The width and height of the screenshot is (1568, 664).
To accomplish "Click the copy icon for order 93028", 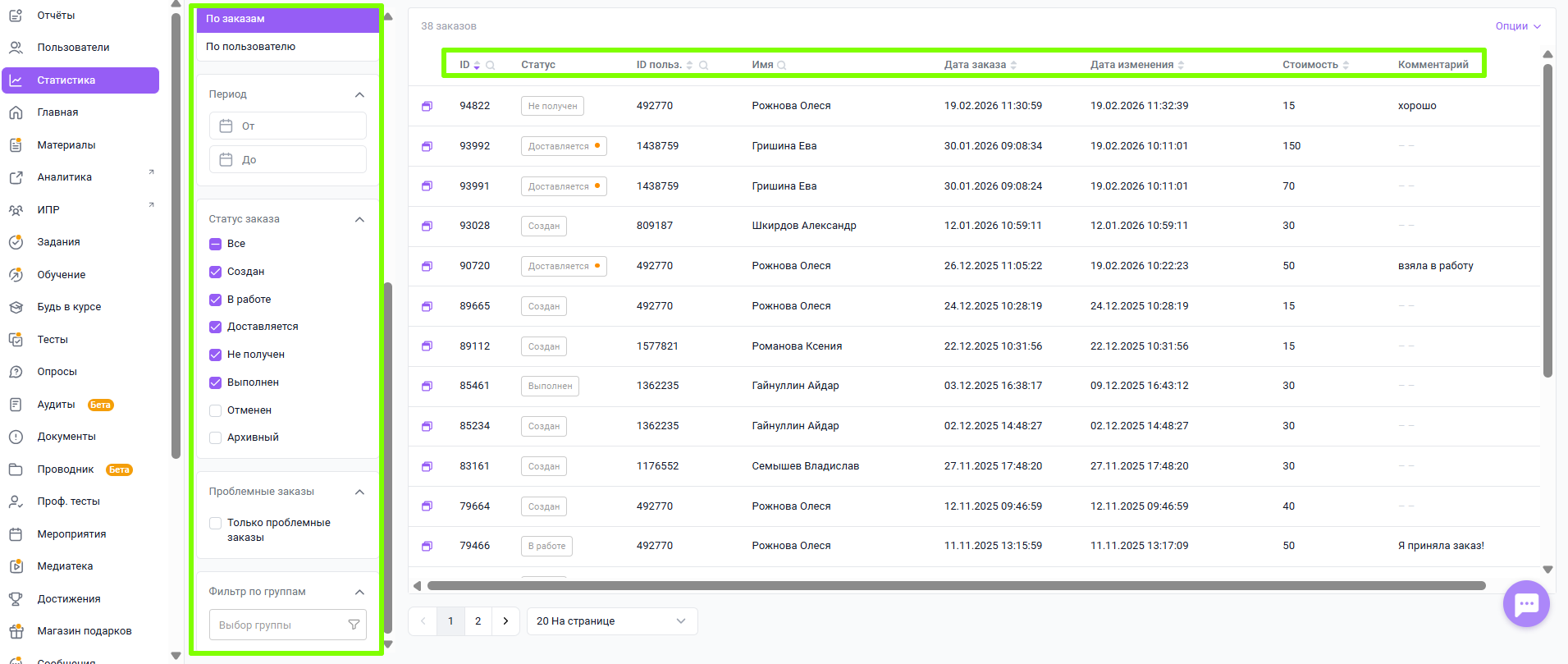I will click(427, 227).
